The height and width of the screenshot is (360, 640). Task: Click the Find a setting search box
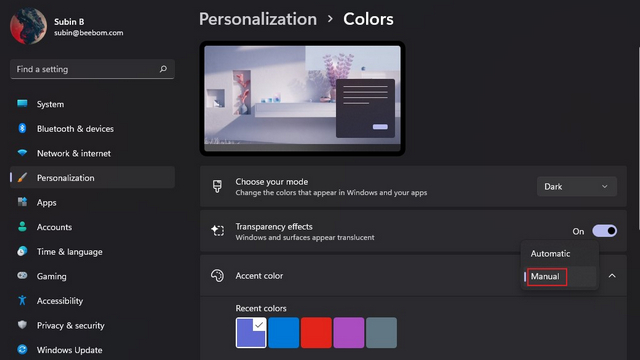click(x=92, y=69)
